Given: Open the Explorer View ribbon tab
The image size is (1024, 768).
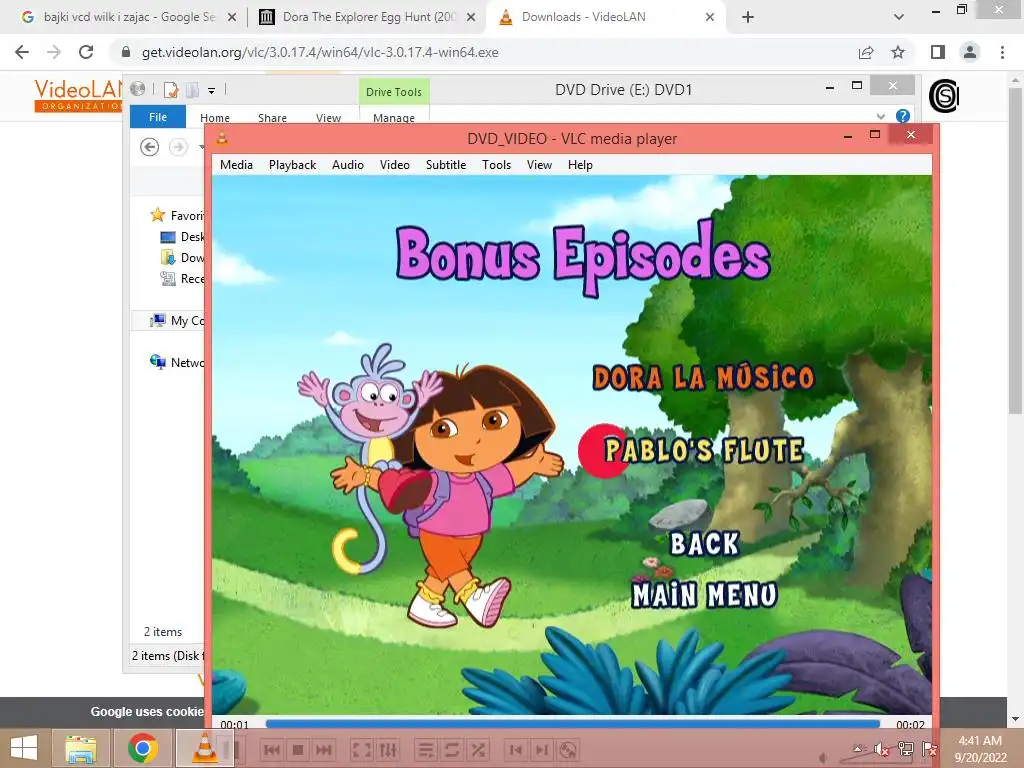Looking at the screenshot, I should coord(328,118).
